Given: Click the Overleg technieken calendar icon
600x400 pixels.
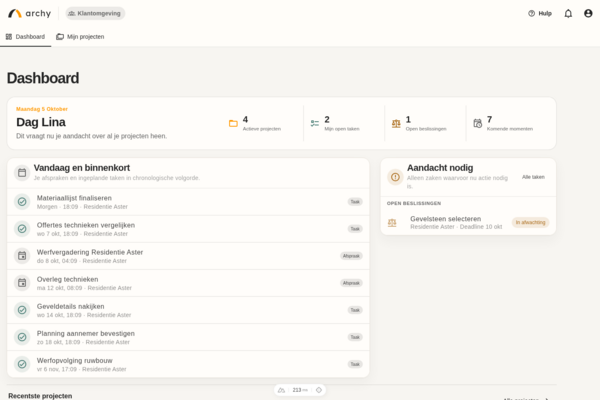Looking at the screenshot, I should click(22, 283).
